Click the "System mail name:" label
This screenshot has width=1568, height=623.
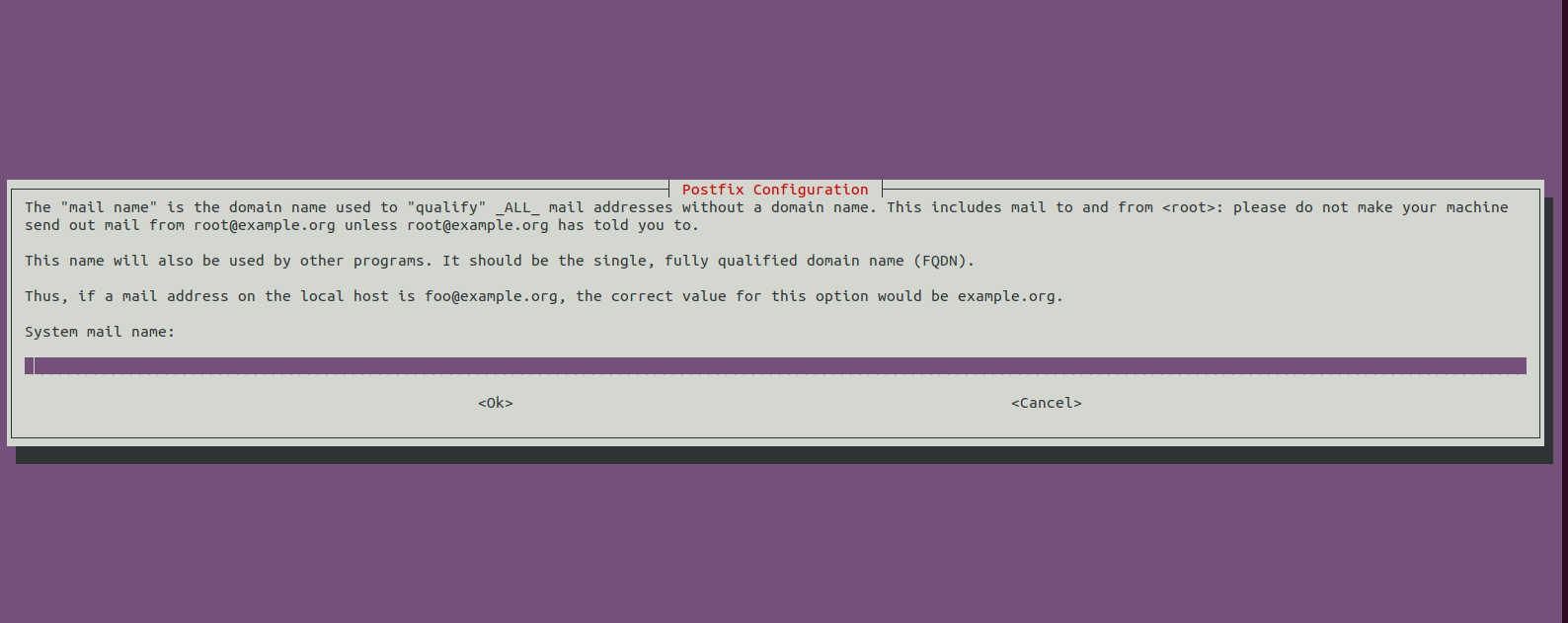click(x=100, y=332)
